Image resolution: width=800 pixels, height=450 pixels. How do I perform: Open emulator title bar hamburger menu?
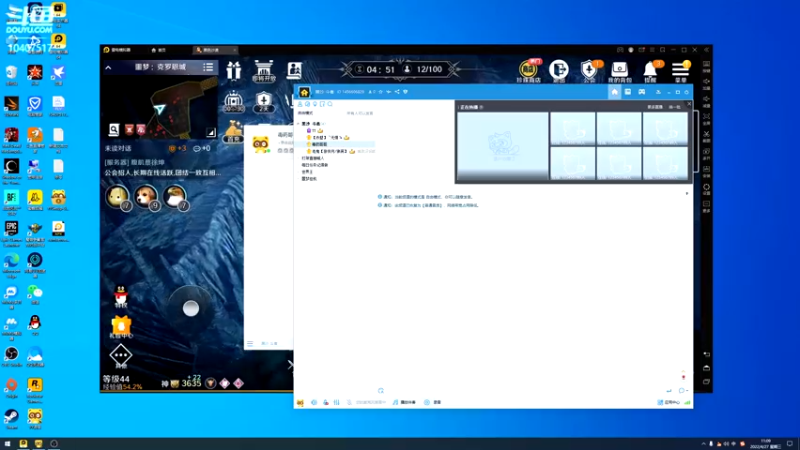point(652,50)
